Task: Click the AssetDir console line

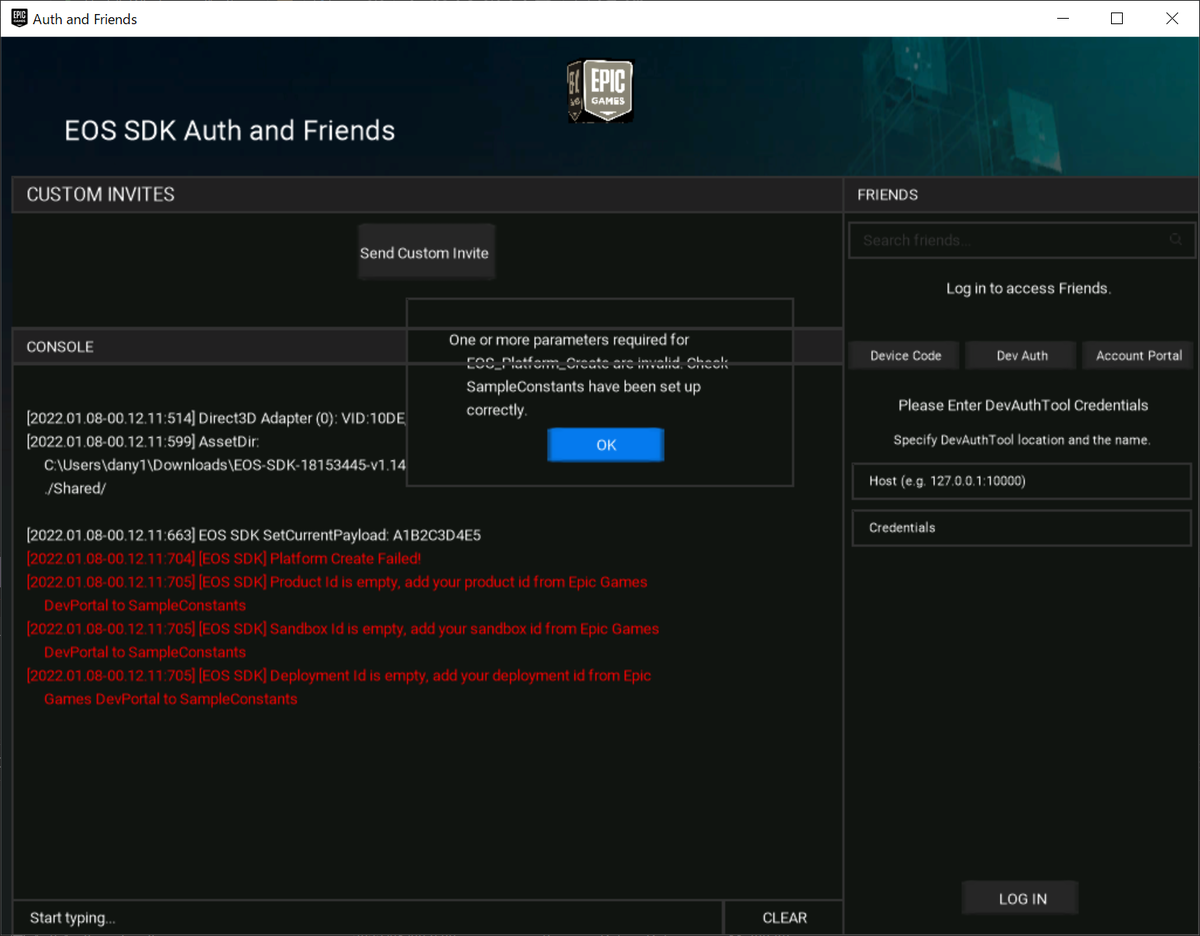Action: tap(216, 465)
